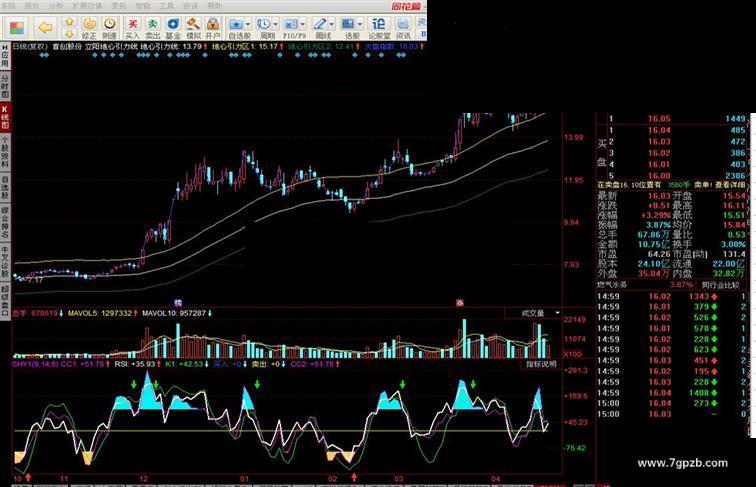
Task: Click the MAVOL5: 1297332 value
Action: click(x=99, y=313)
